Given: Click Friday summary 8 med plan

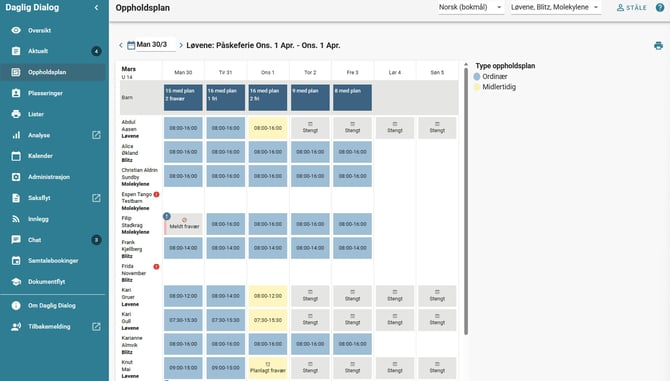Looking at the screenshot, I should point(353,98).
